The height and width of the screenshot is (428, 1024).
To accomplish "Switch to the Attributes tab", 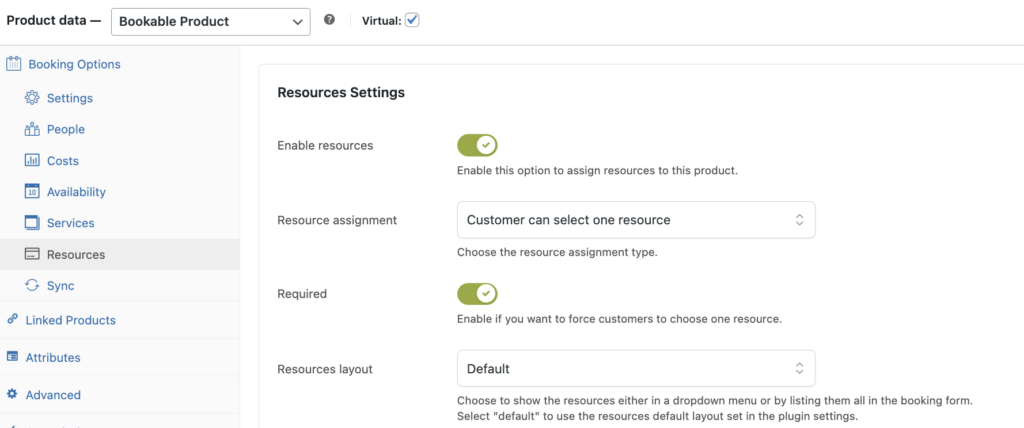I will point(53,357).
